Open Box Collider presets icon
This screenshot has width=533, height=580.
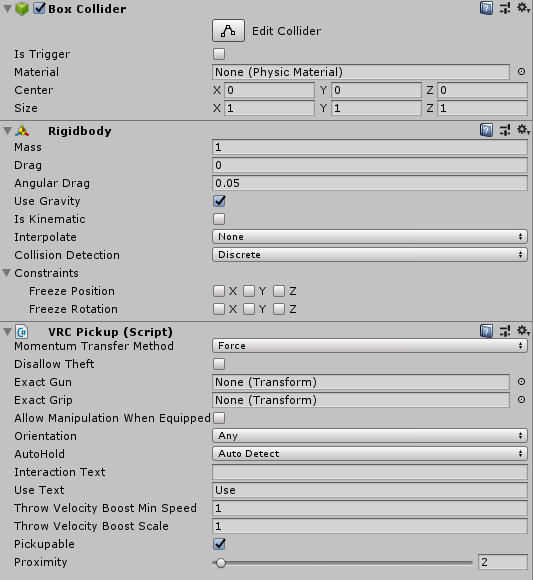tap(505, 8)
